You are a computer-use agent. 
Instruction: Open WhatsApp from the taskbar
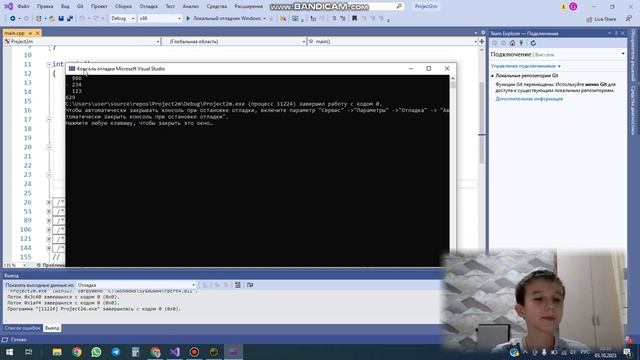(96, 352)
